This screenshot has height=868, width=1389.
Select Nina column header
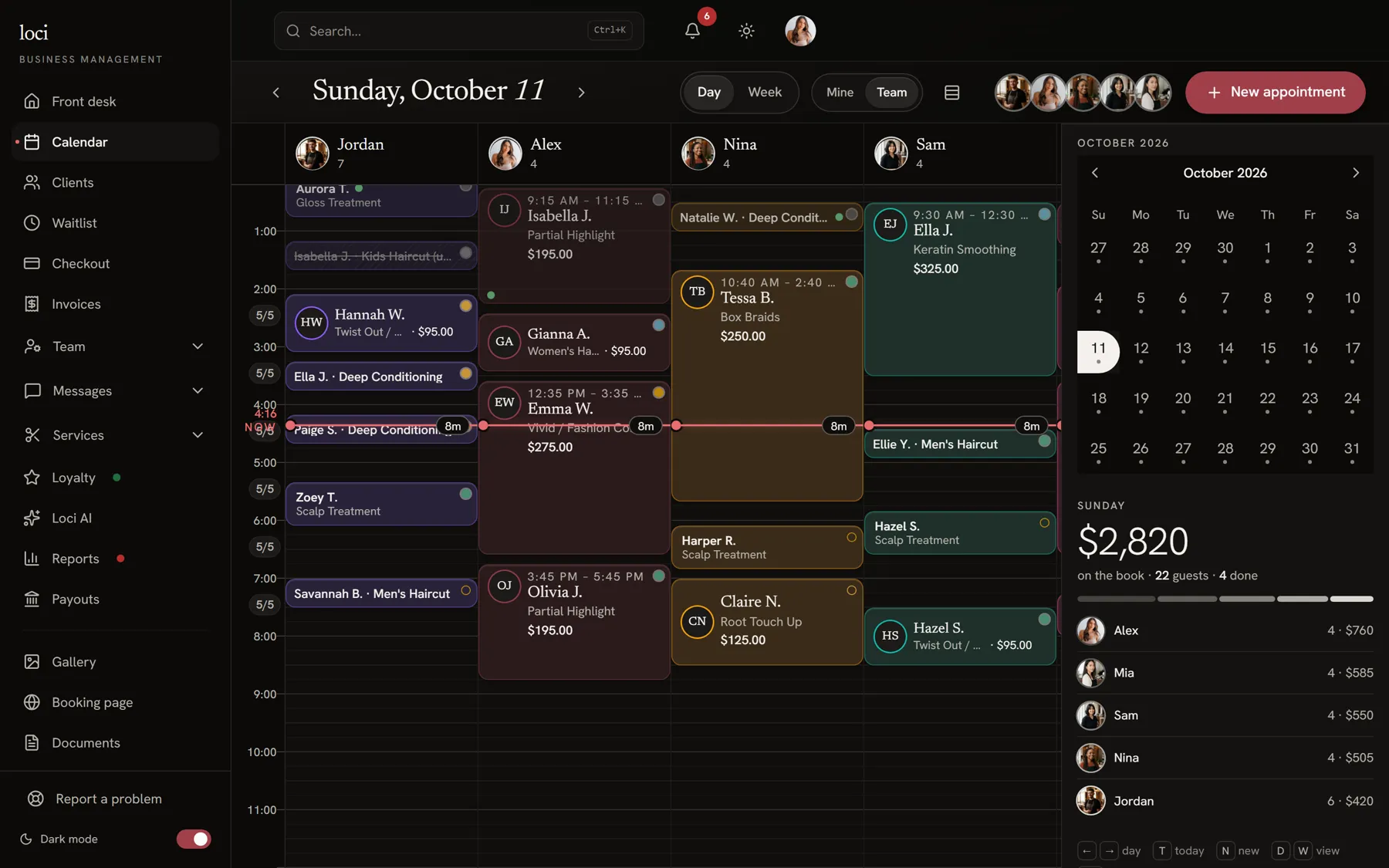click(767, 153)
